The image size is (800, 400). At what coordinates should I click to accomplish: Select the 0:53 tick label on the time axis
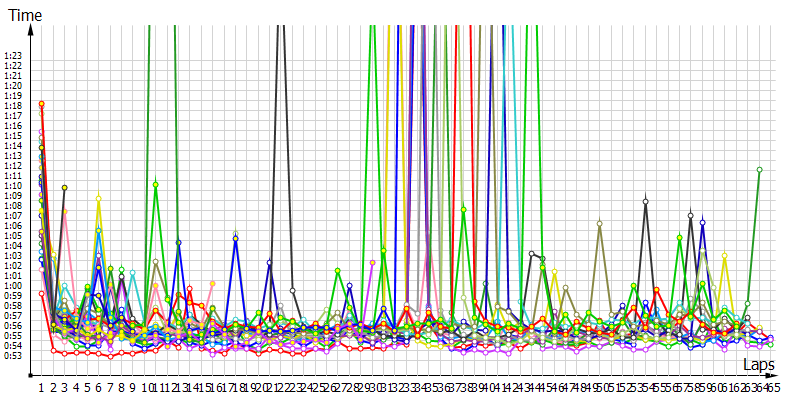(13, 355)
